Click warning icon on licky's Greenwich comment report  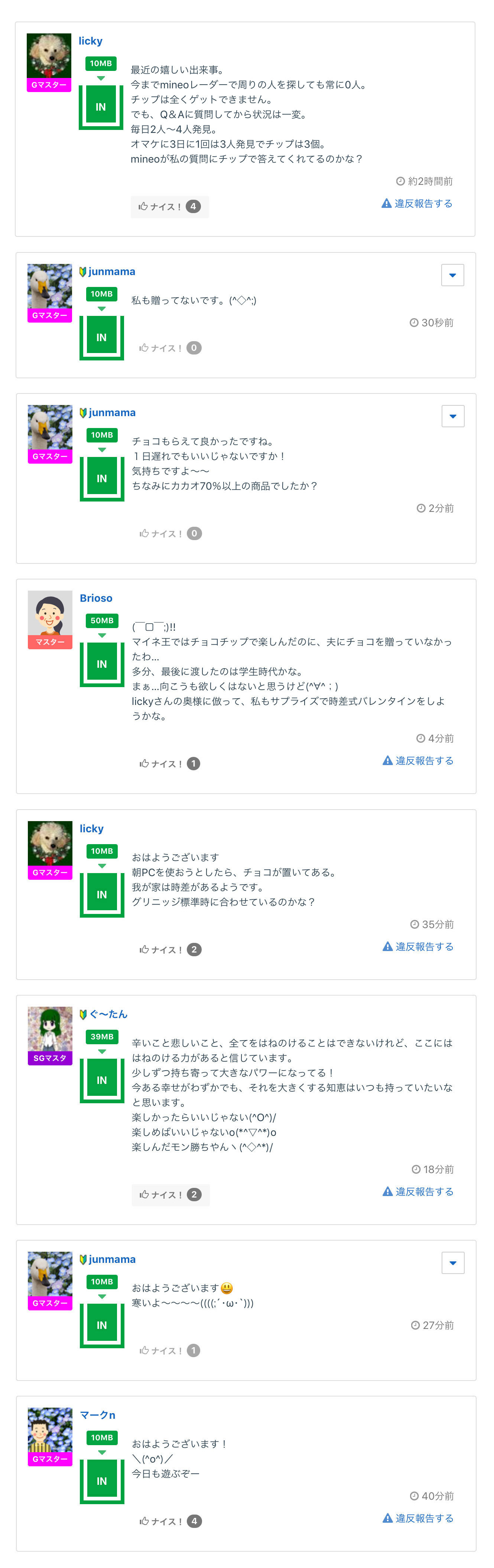coord(387,947)
